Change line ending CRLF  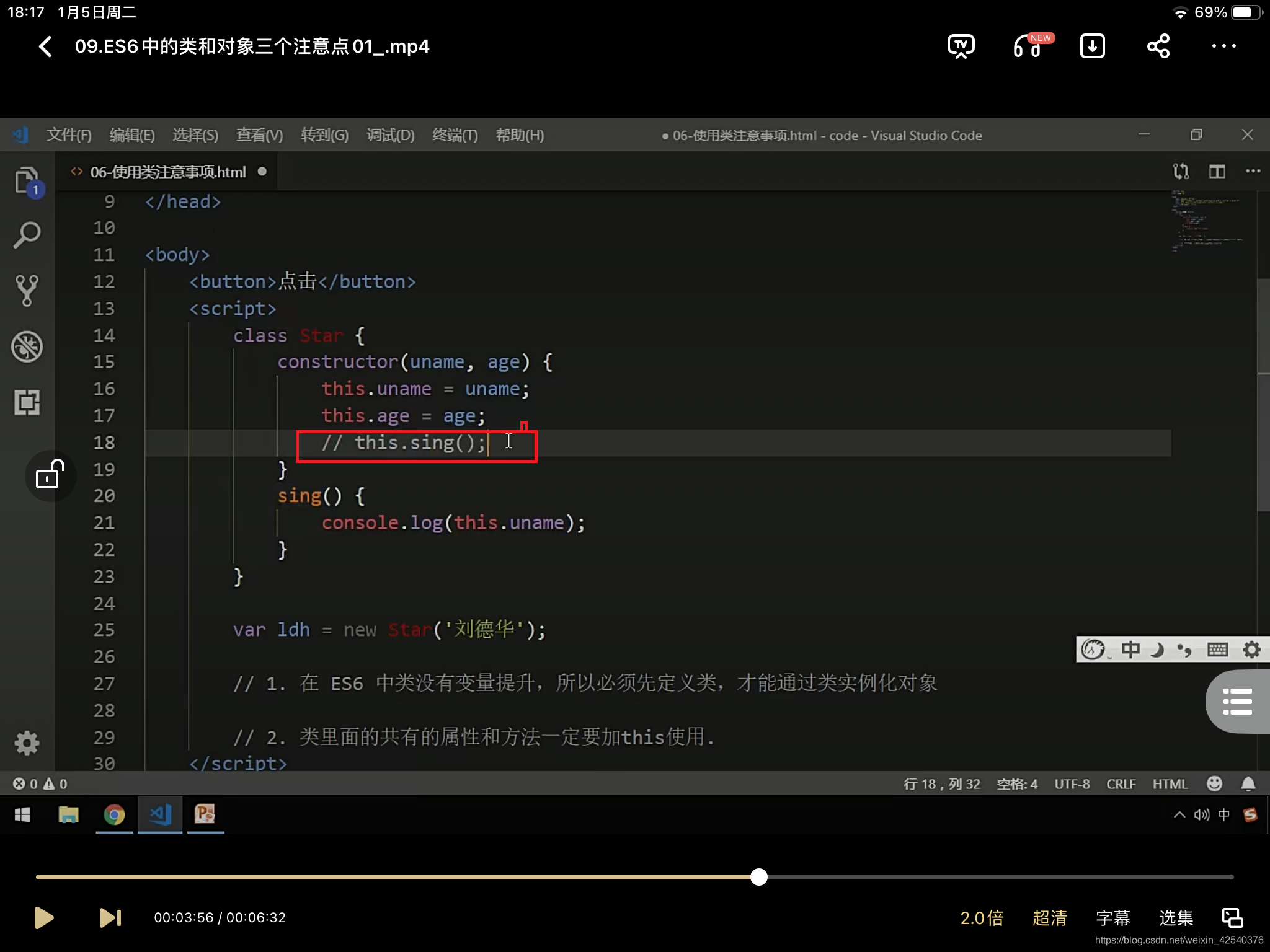pos(1121,784)
